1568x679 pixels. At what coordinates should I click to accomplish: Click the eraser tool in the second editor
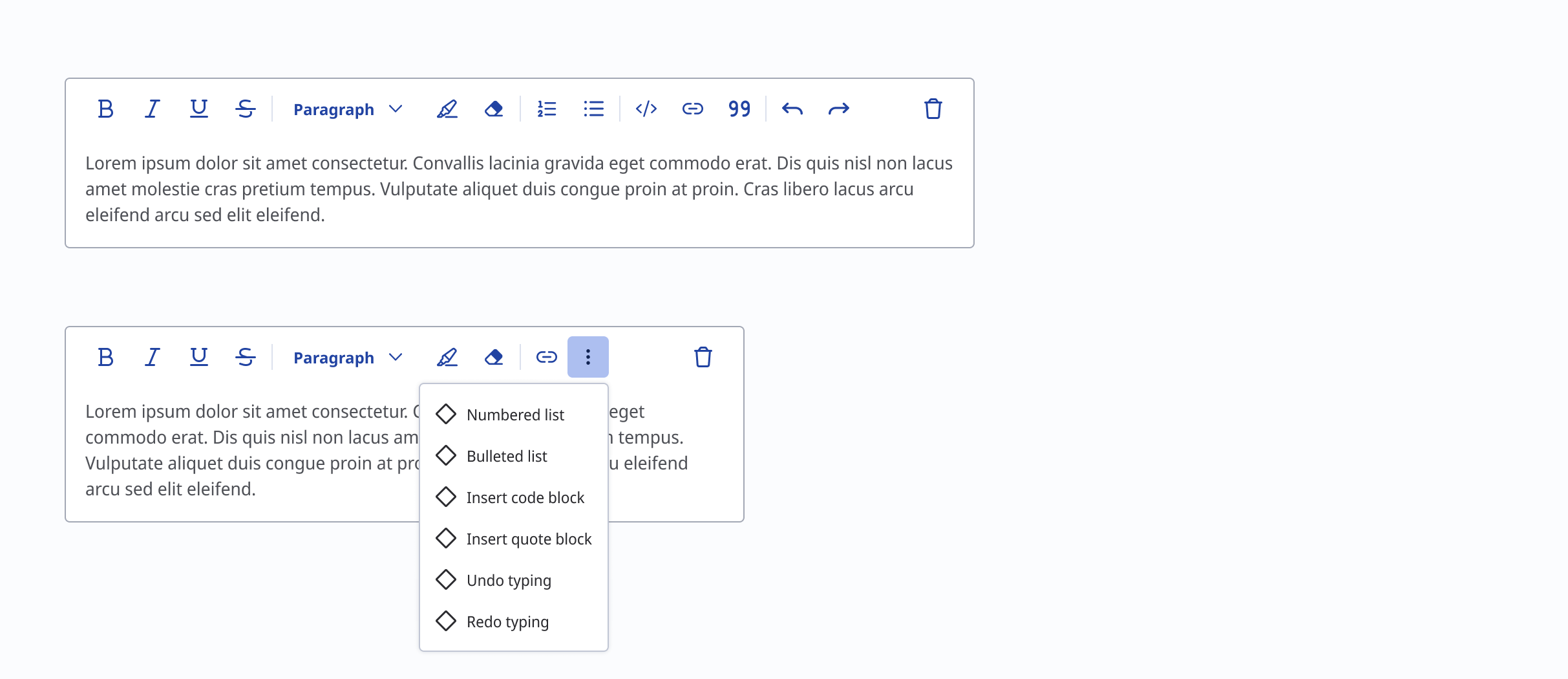(x=493, y=357)
